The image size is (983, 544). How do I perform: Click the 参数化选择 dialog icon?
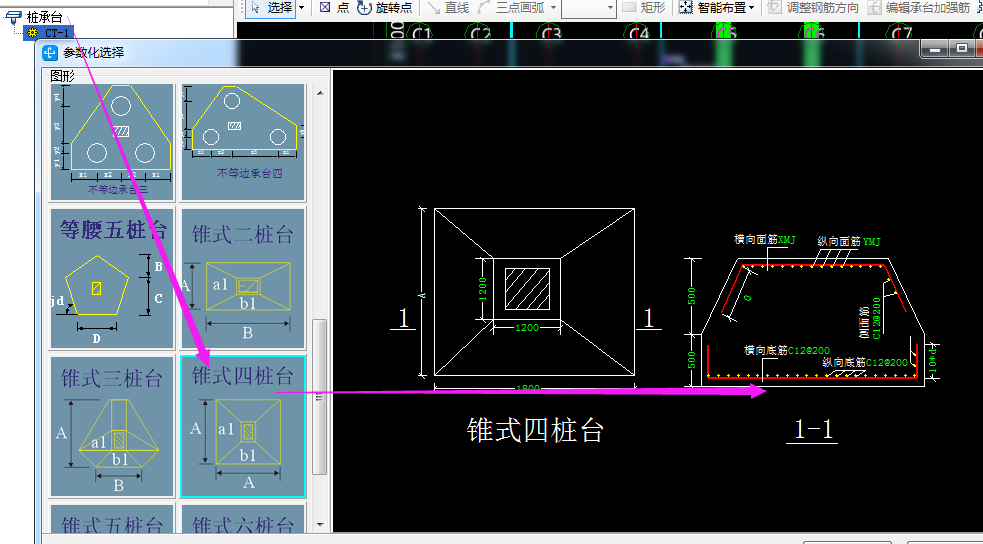(50, 53)
